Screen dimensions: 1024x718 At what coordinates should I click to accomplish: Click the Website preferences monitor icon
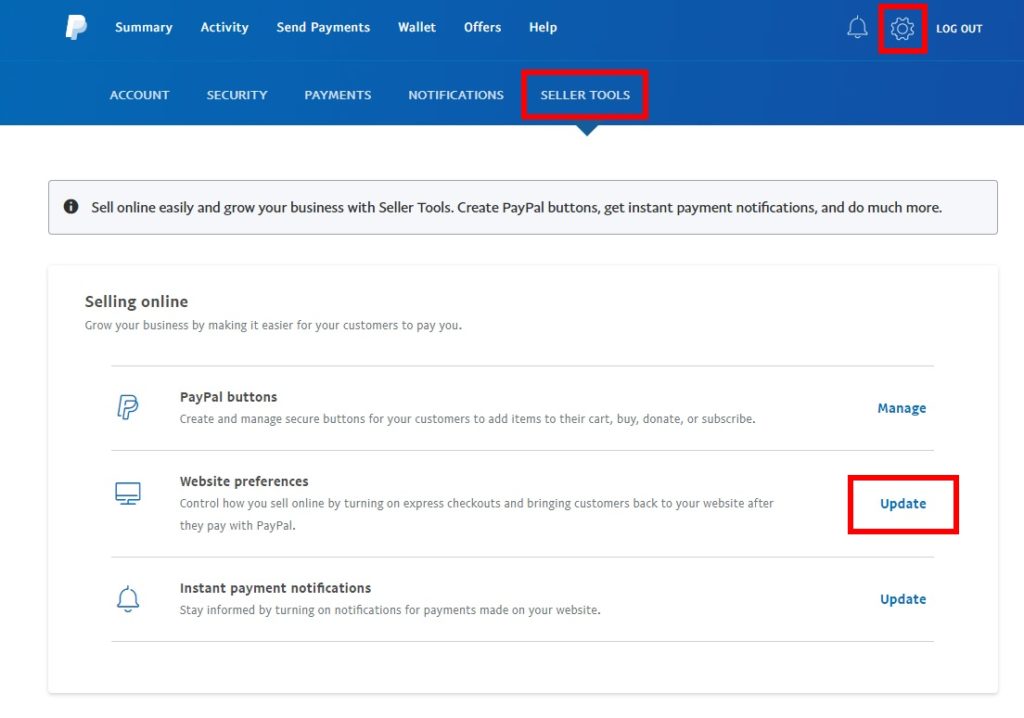128,493
